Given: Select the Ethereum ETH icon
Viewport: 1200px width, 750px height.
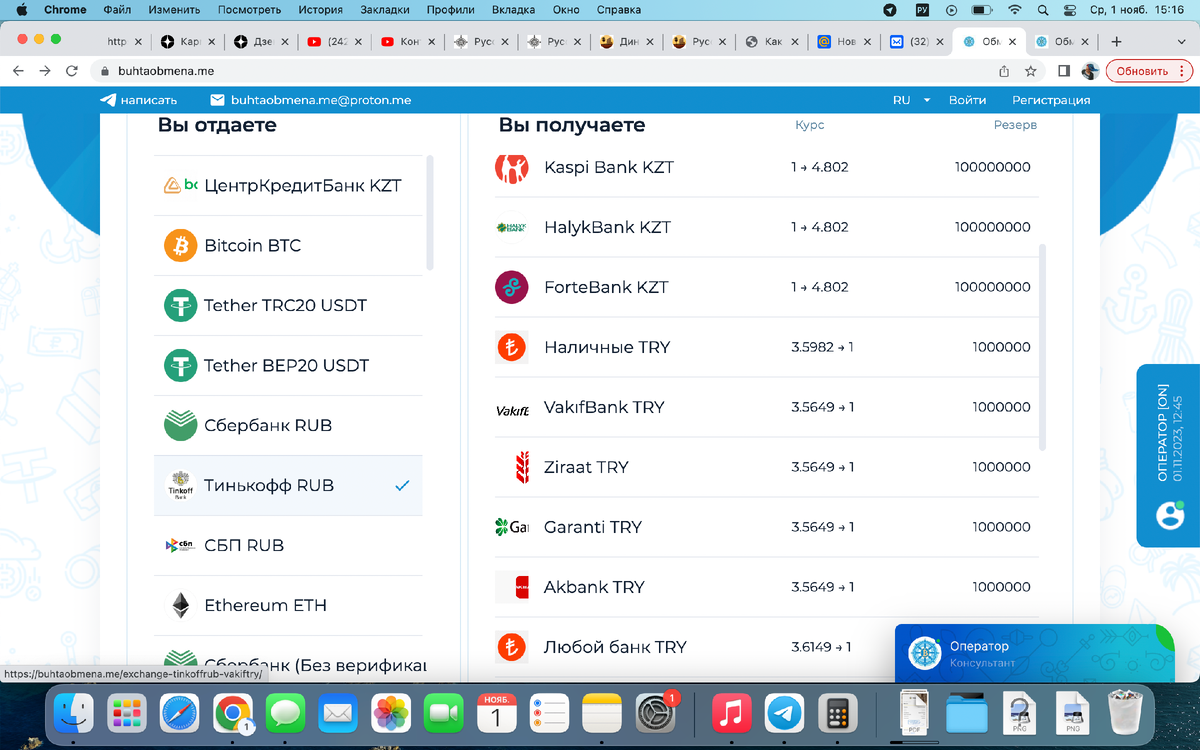Looking at the screenshot, I should click(181, 605).
